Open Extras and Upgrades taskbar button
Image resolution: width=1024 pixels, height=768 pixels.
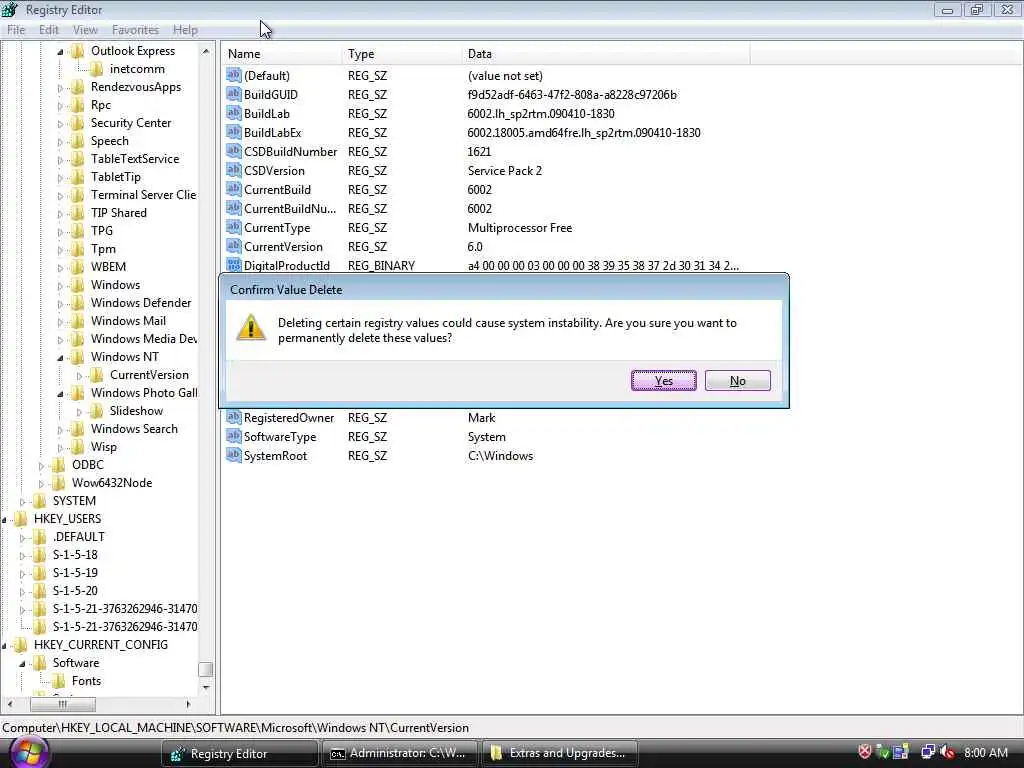tap(559, 753)
